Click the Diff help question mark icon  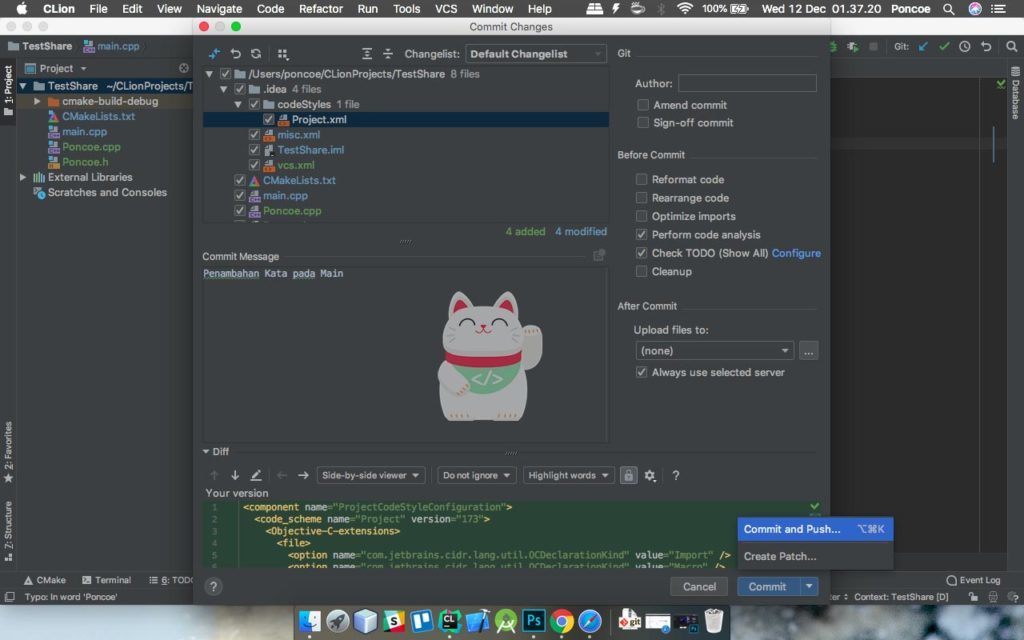pyautogui.click(x=676, y=475)
